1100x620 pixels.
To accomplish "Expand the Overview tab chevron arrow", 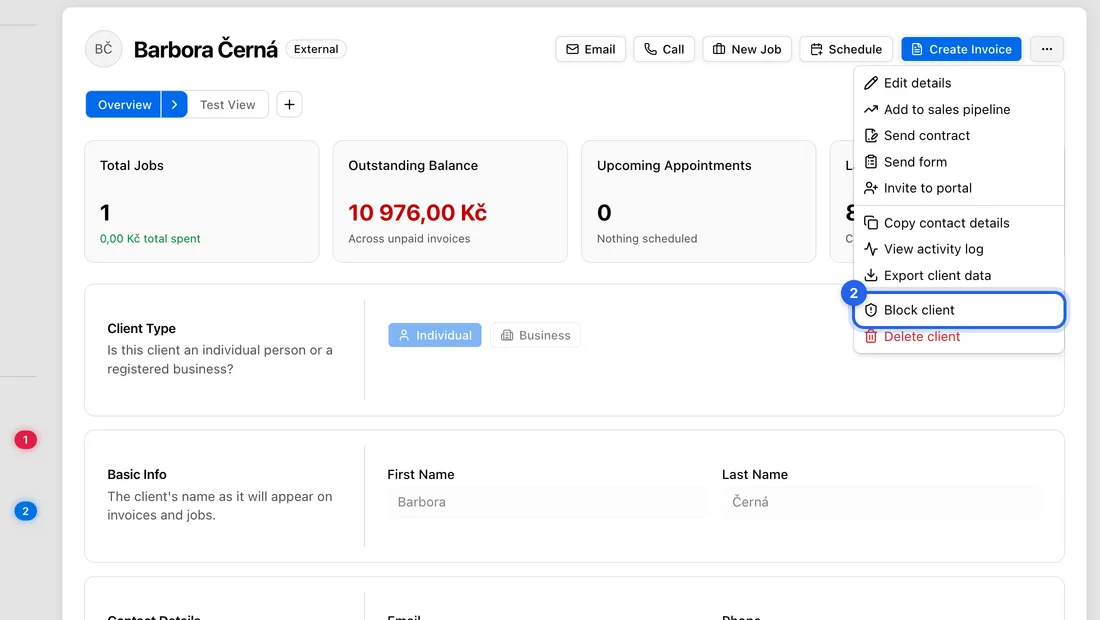I will pos(174,105).
